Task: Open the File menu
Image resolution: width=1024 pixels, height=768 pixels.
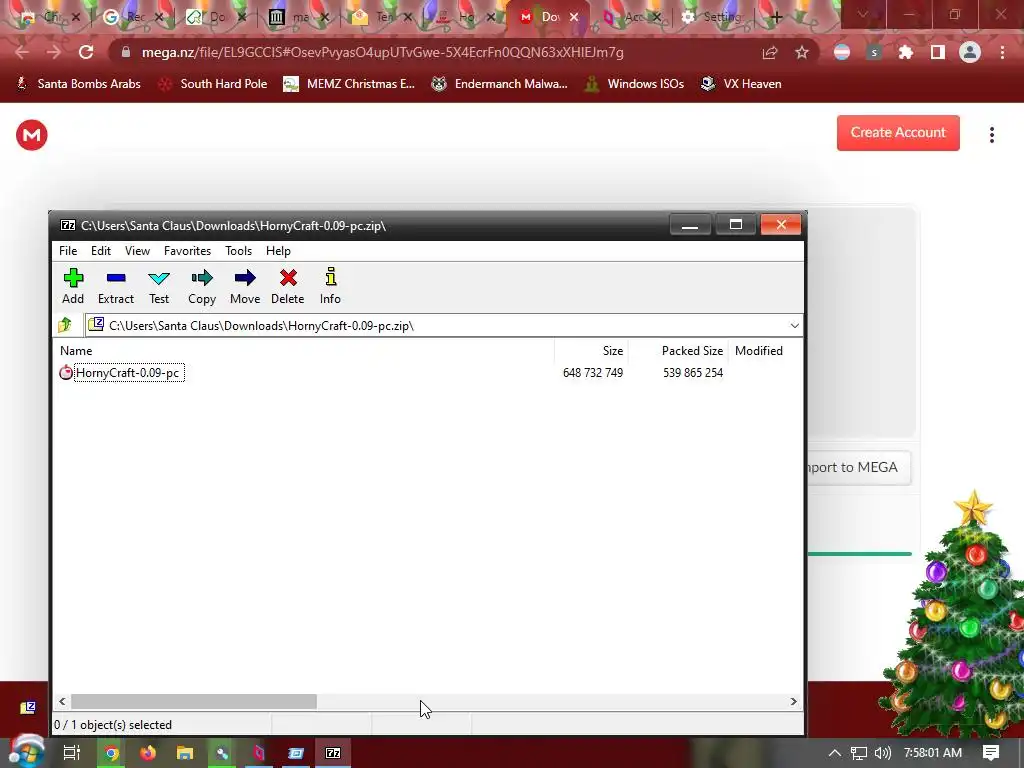Action: tap(68, 251)
